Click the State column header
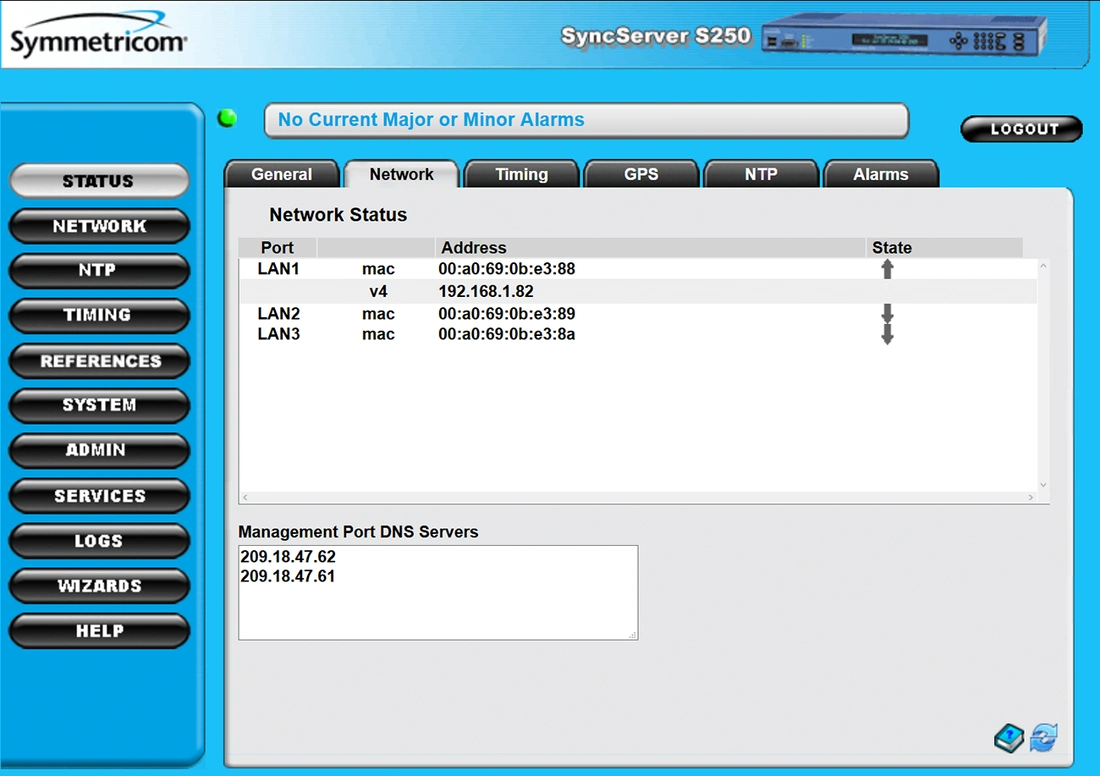 (x=944, y=248)
